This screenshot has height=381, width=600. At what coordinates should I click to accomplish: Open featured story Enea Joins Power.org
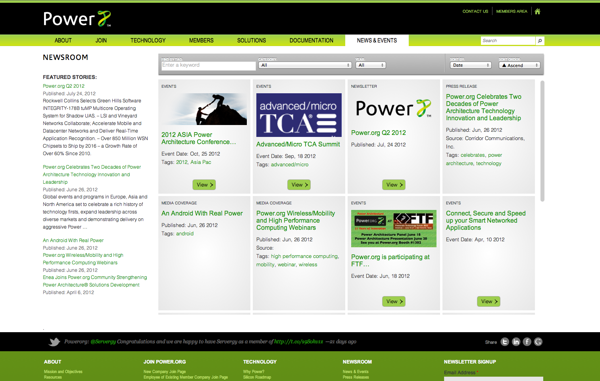click(x=95, y=281)
